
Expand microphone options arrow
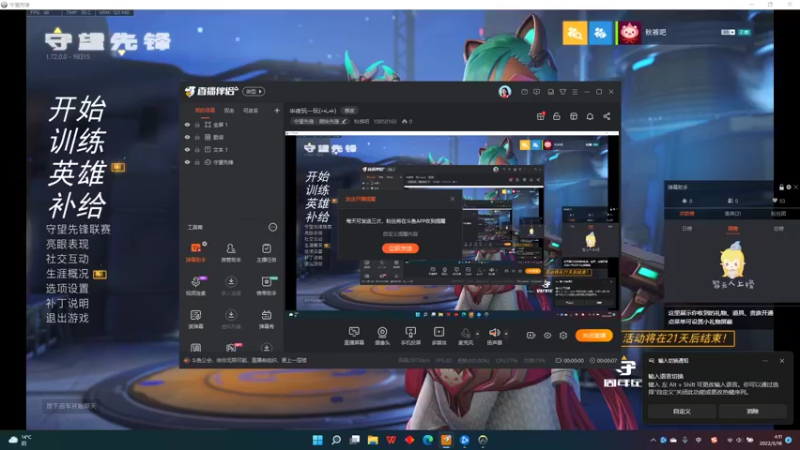(478, 334)
